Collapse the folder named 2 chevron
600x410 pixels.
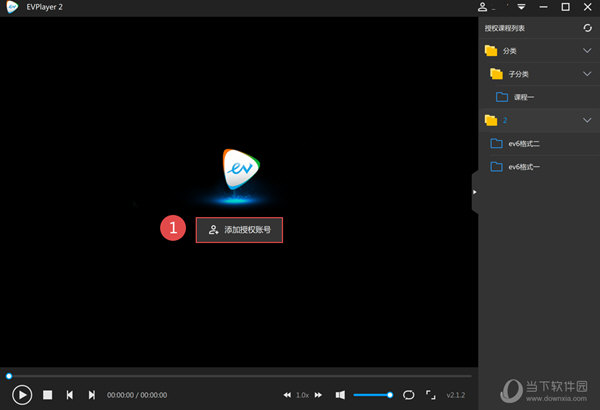(x=587, y=121)
